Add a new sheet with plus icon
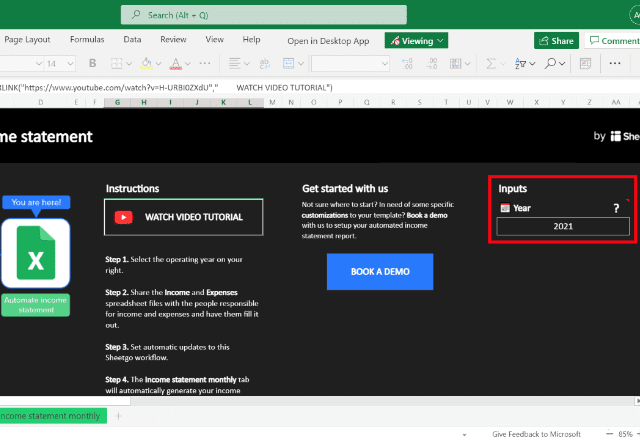The width and height of the screenshot is (640, 440). (118, 416)
